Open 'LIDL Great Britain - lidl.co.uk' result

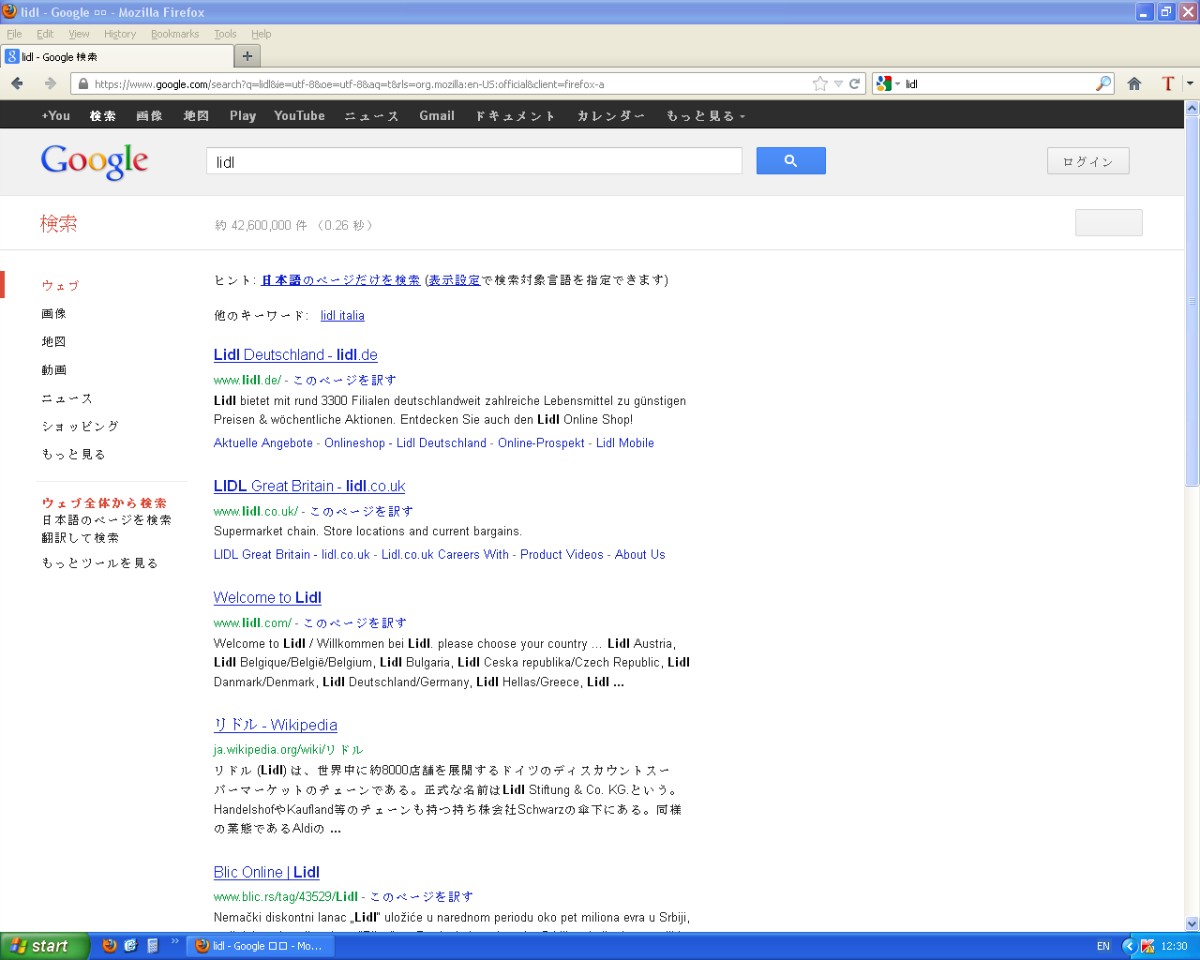pos(309,486)
